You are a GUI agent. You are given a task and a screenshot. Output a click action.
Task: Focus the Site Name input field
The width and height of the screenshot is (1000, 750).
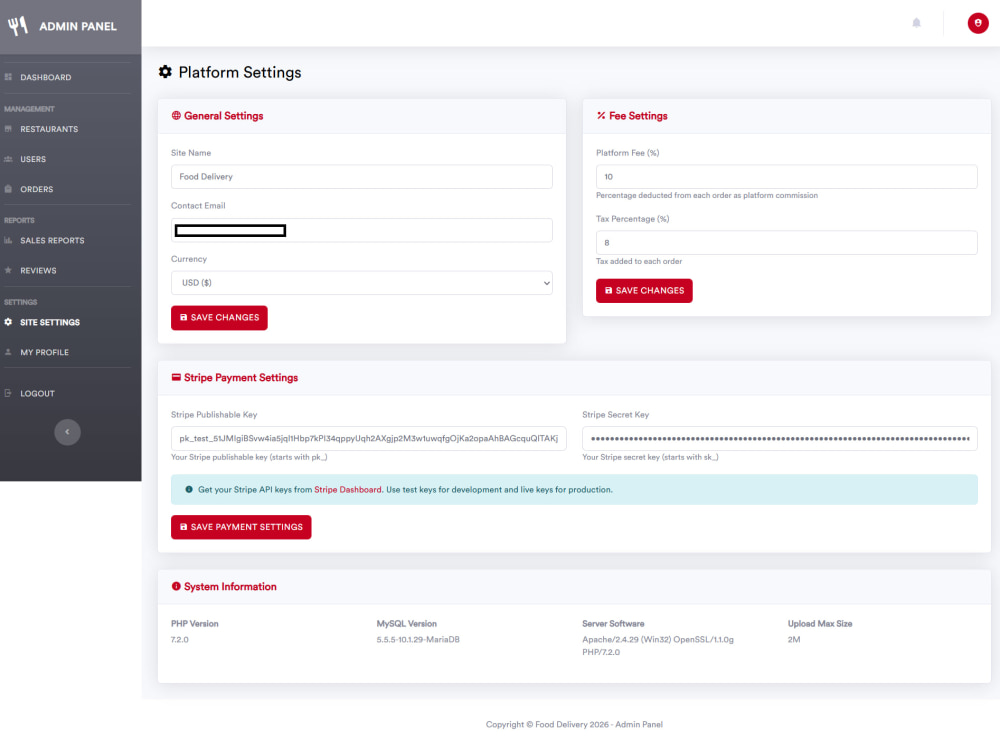pyautogui.click(x=362, y=177)
